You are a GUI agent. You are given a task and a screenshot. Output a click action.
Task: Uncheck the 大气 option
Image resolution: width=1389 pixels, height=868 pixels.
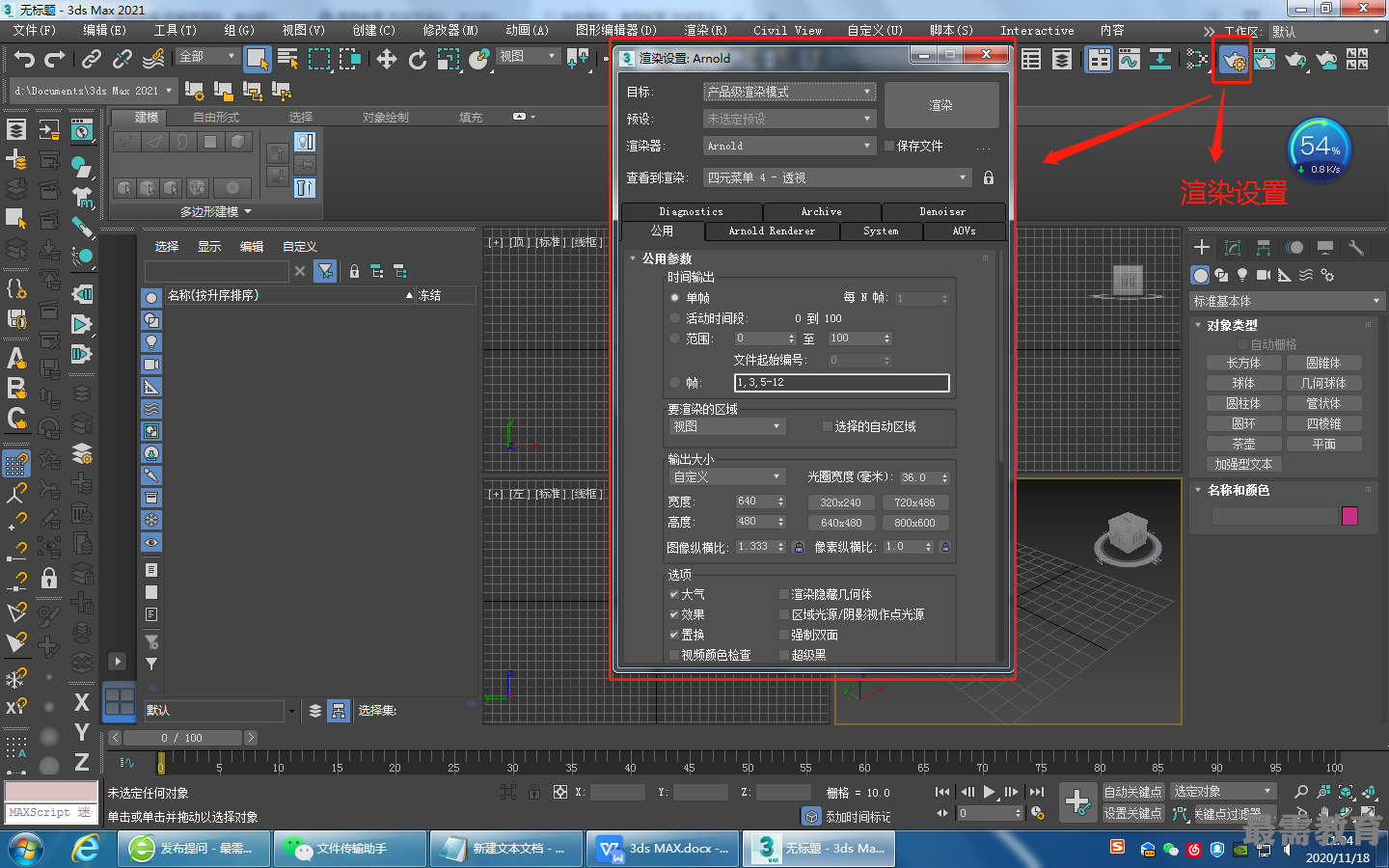(x=674, y=594)
